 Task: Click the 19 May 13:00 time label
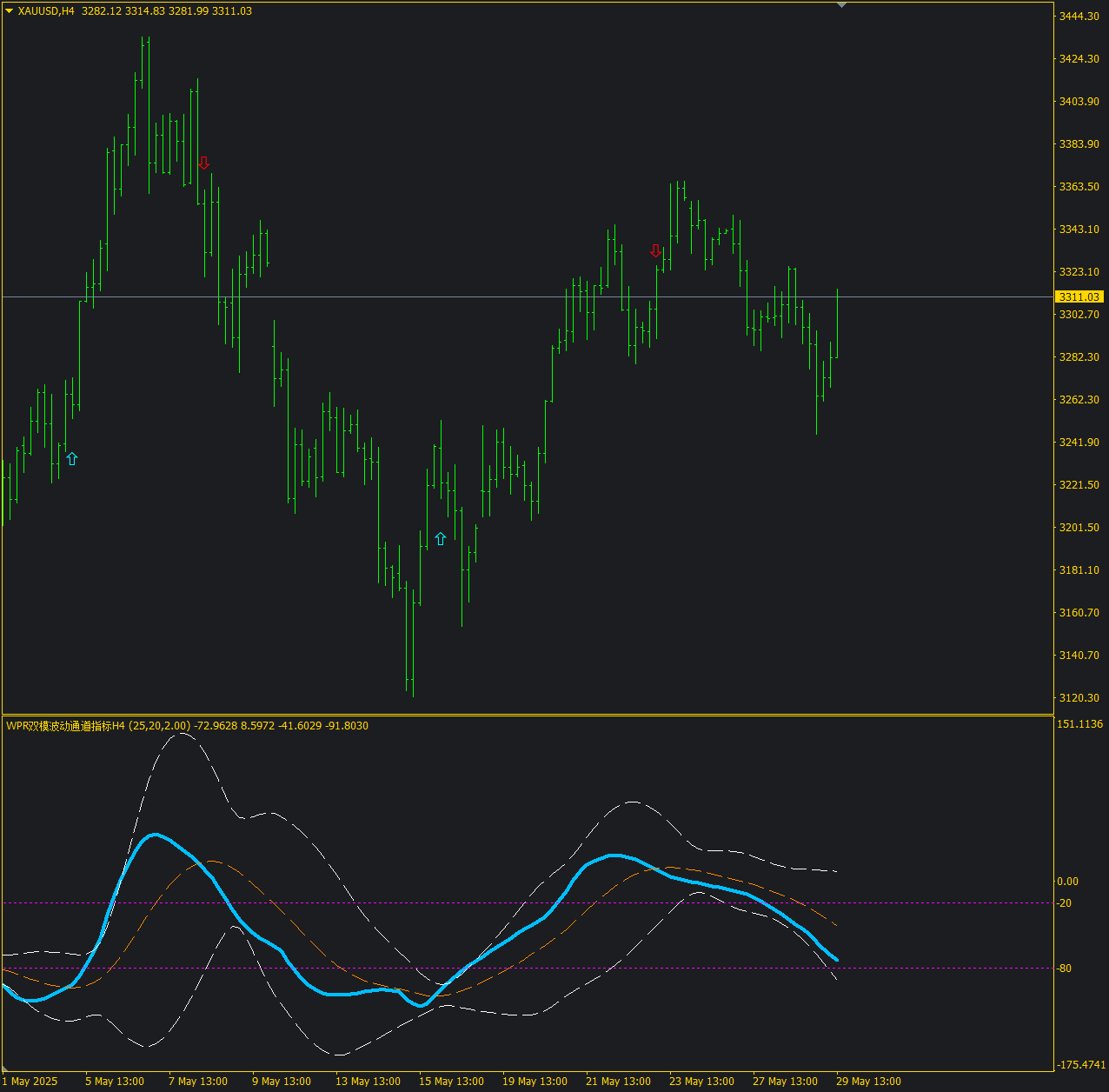click(535, 1082)
